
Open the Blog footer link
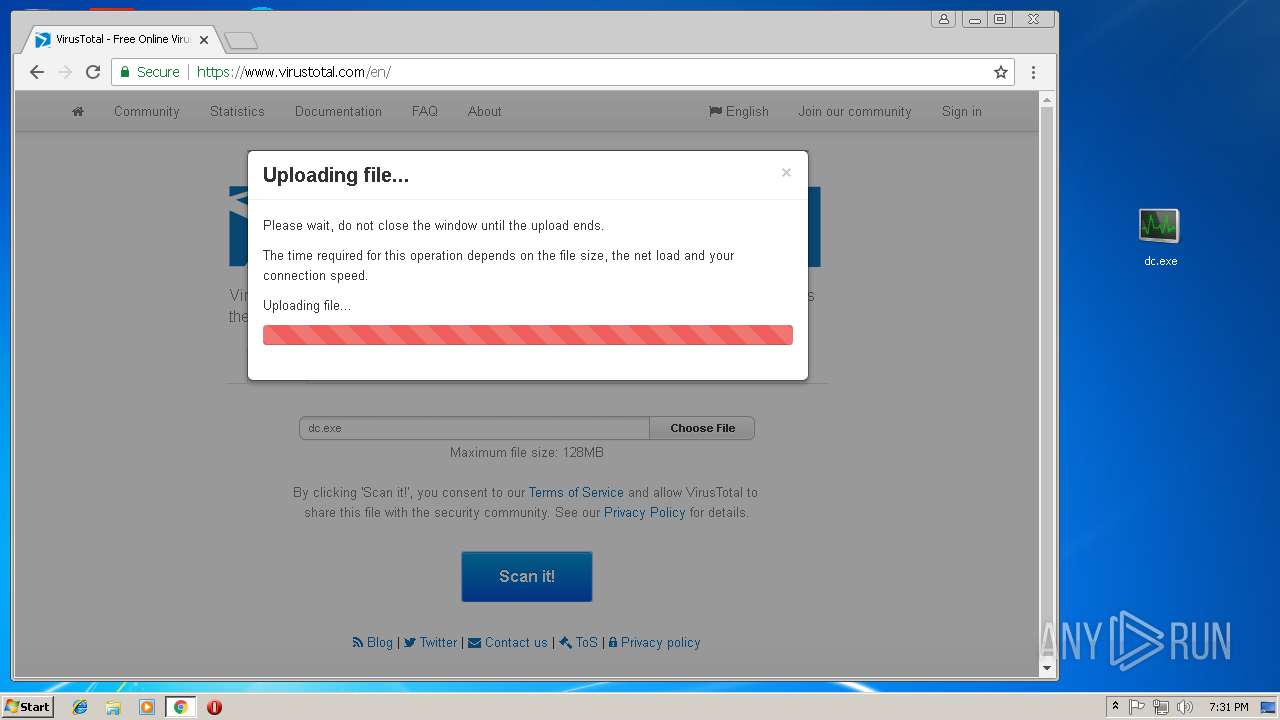[x=373, y=642]
